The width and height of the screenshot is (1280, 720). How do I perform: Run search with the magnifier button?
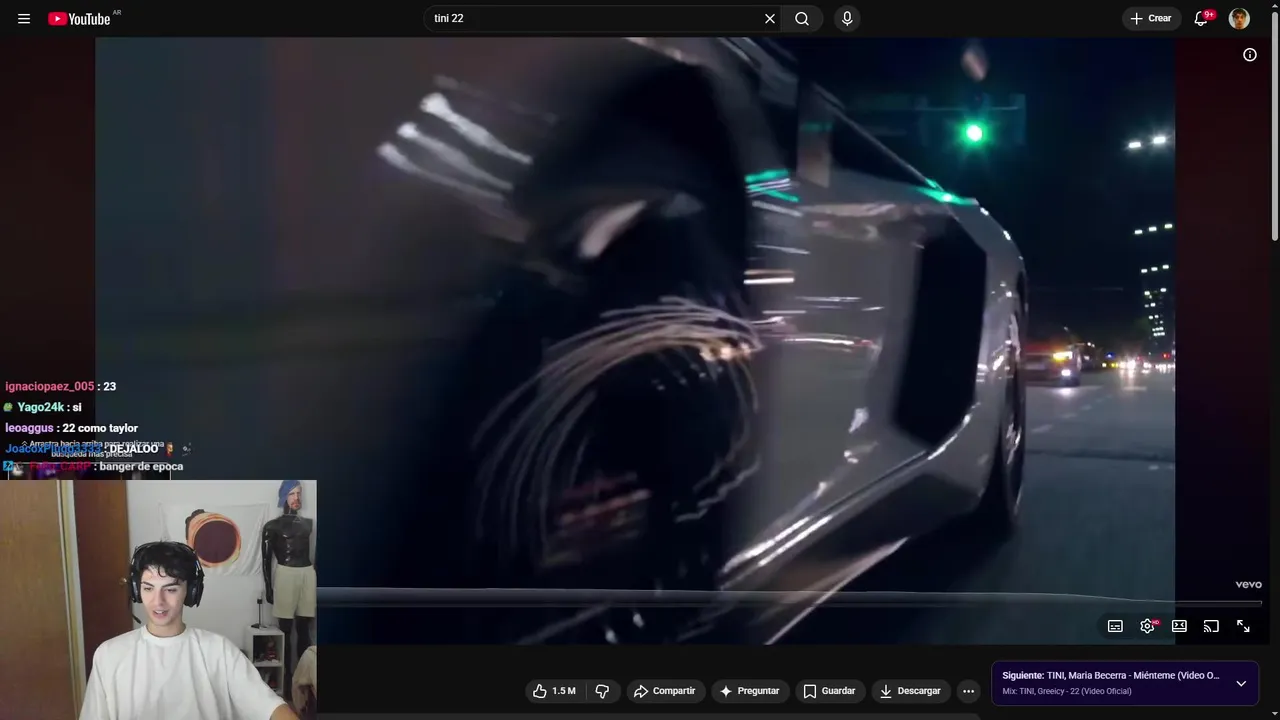coord(802,19)
